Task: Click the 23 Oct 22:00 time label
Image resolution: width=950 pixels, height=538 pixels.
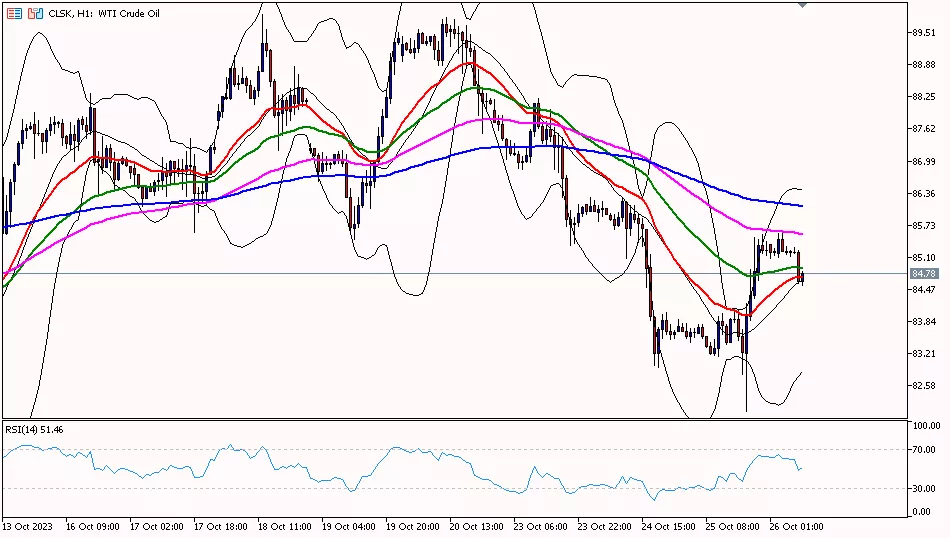Action: click(605, 526)
